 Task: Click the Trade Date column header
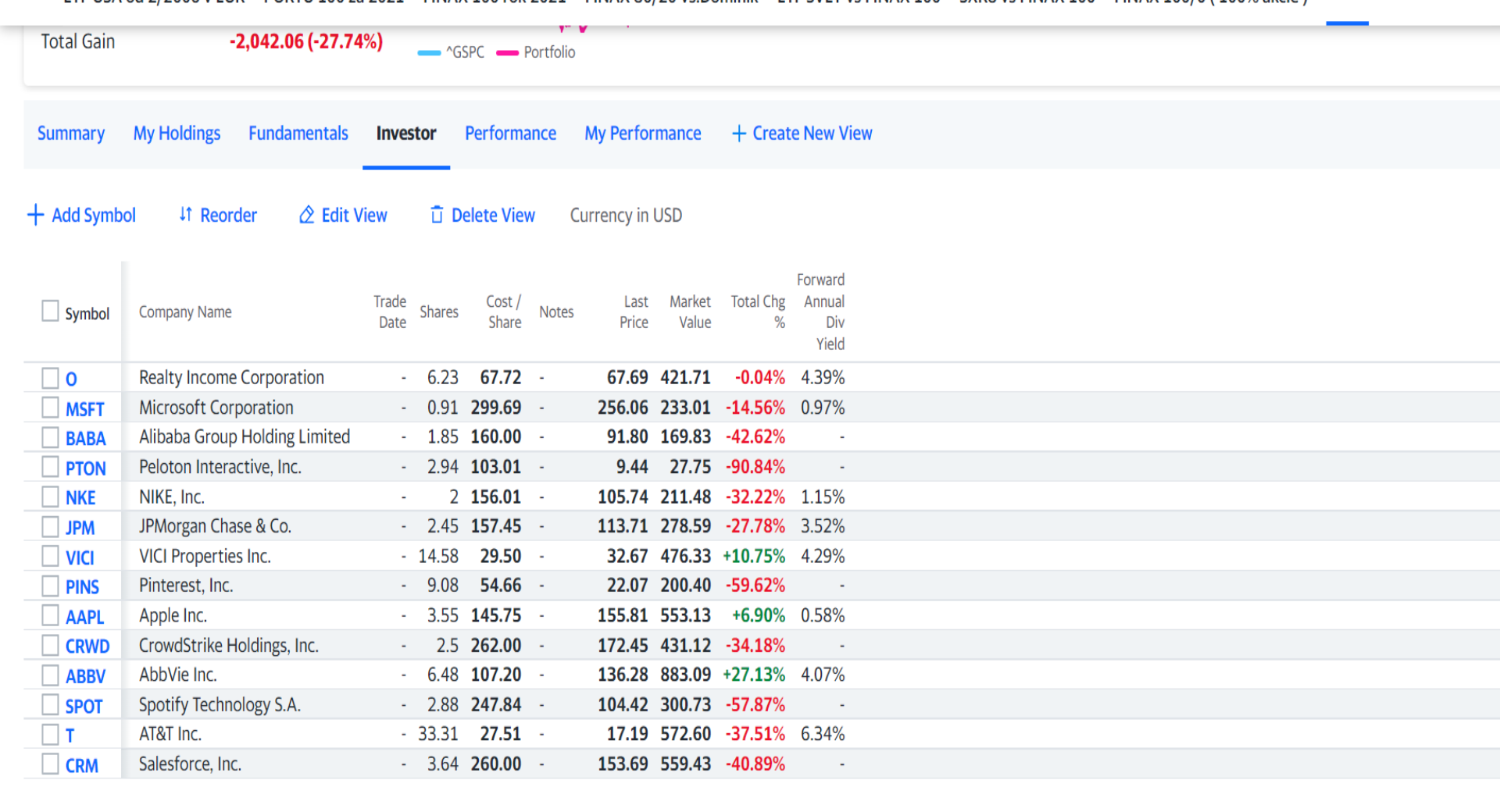click(390, 312)
